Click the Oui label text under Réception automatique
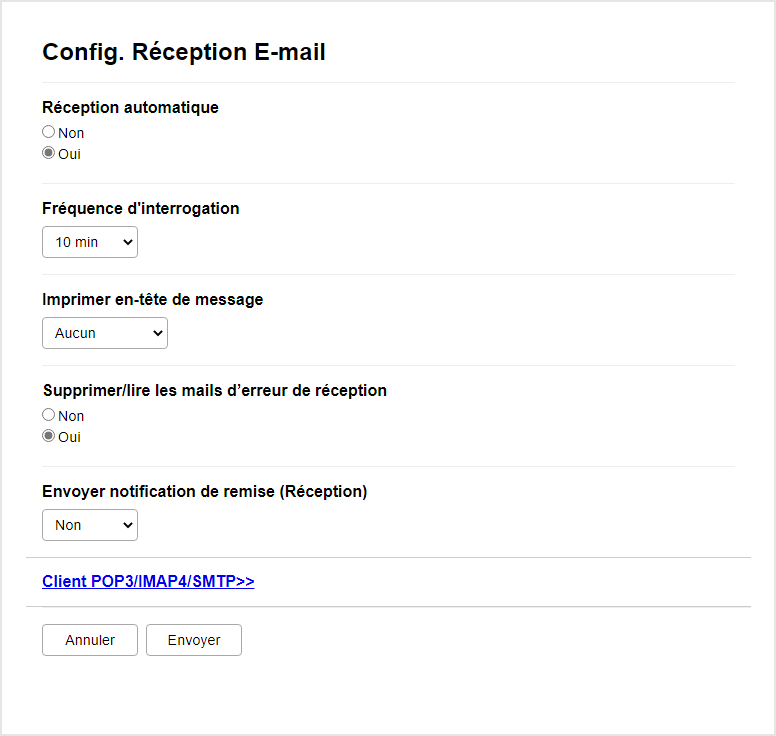Viewport: 776px width, 736px height. pos(69,154)
